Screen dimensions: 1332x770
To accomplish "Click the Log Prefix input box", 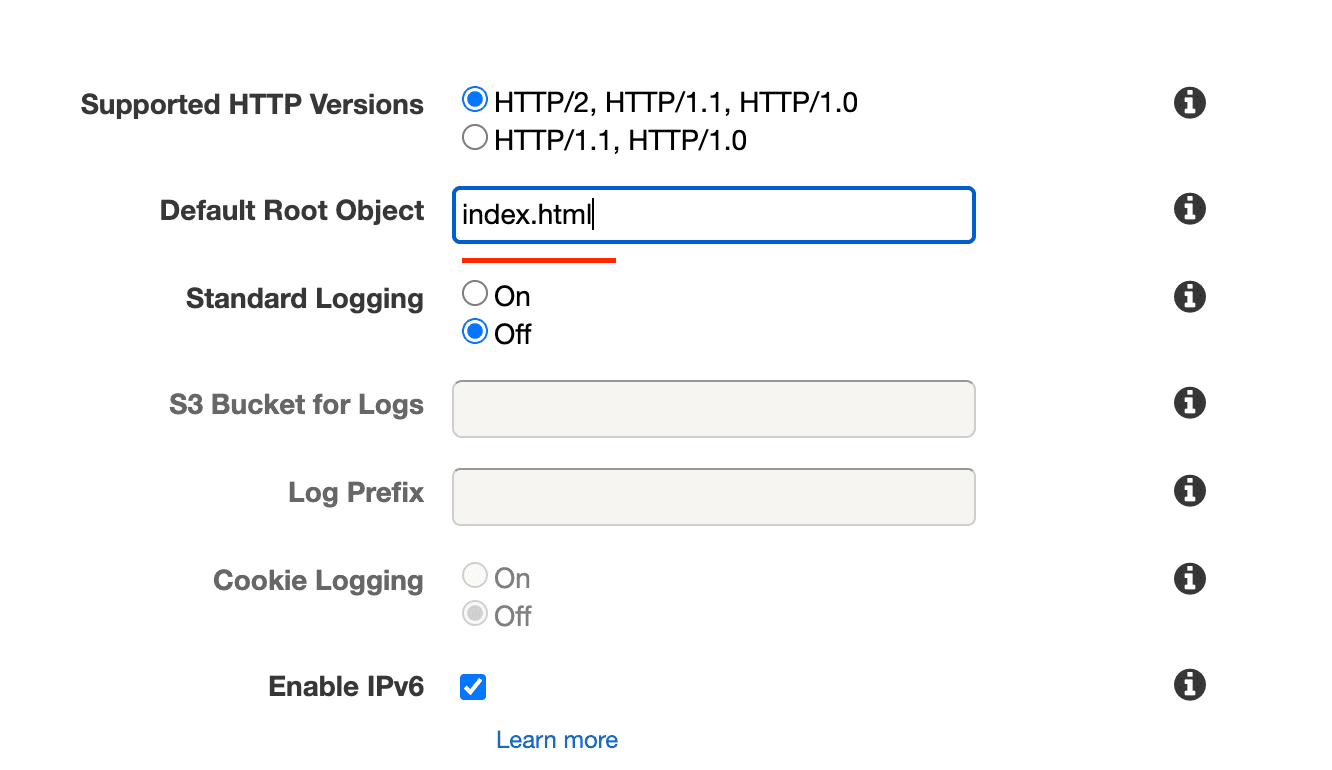I will coord(712,496).
